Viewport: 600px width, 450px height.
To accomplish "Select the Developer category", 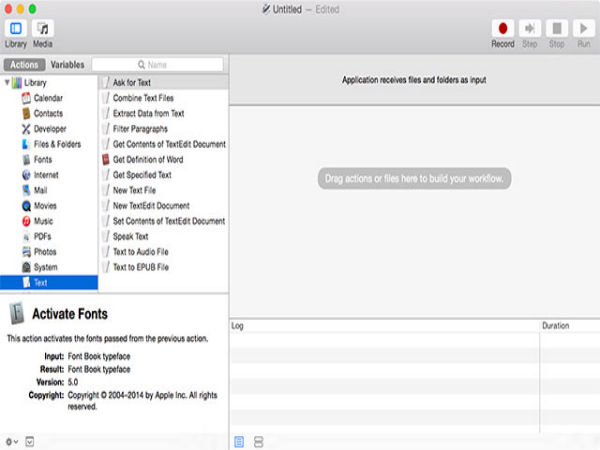I will 50,129.
